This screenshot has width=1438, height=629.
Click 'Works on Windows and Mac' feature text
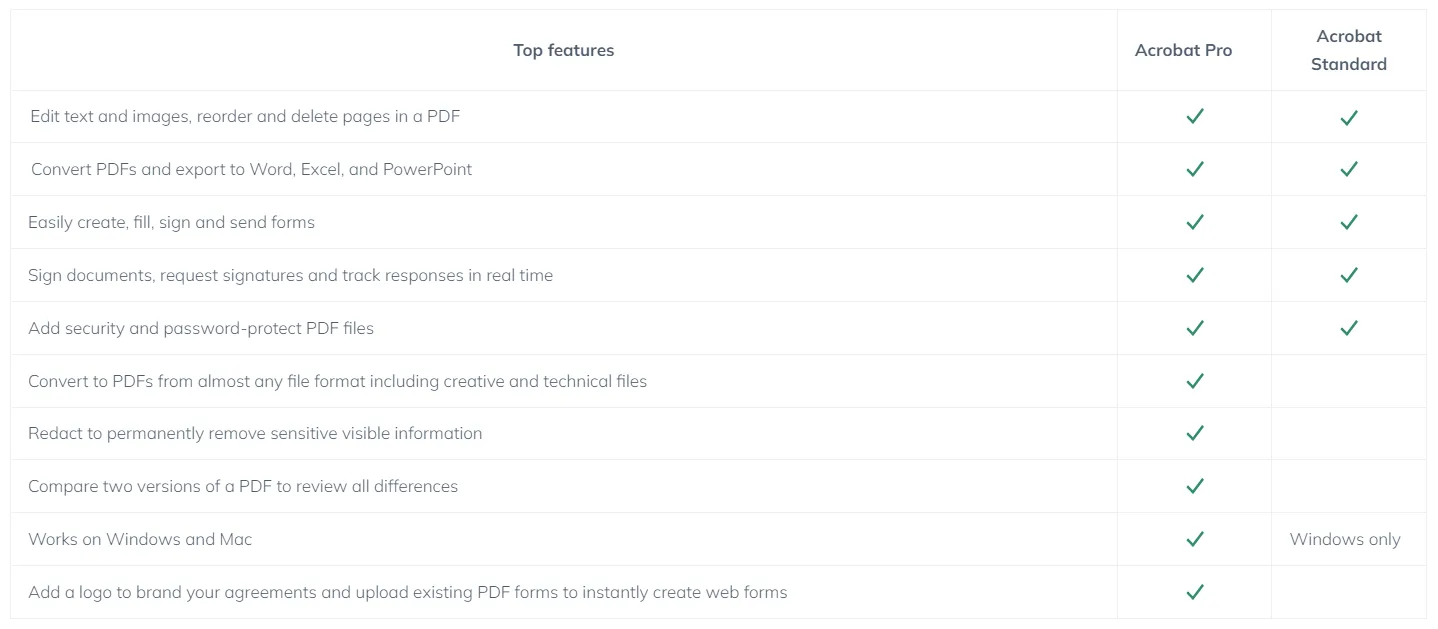[x=140, y=539]
